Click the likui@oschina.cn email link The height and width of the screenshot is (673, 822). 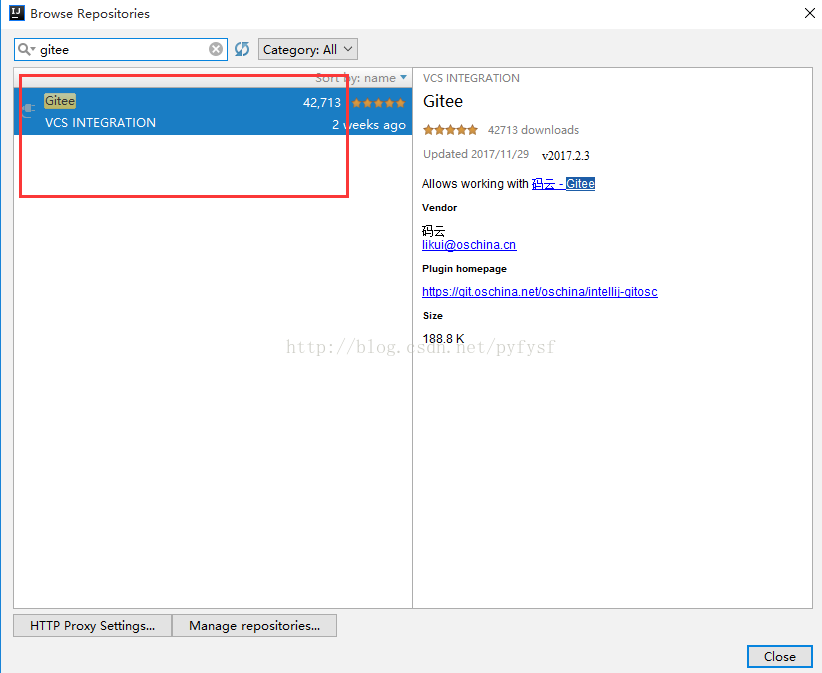pos(469,245)
